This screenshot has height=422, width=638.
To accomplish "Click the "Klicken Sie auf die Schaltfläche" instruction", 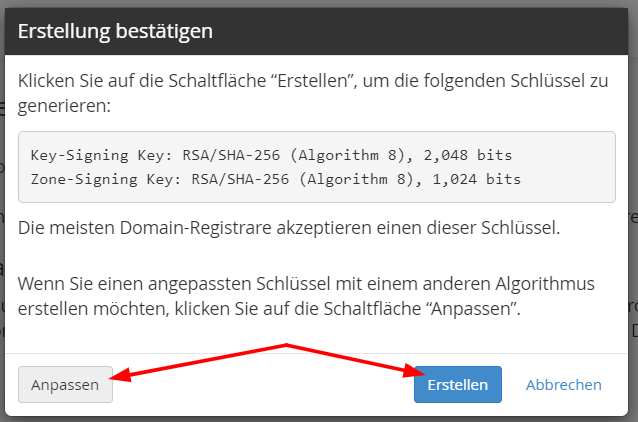I will pos(312,93).
